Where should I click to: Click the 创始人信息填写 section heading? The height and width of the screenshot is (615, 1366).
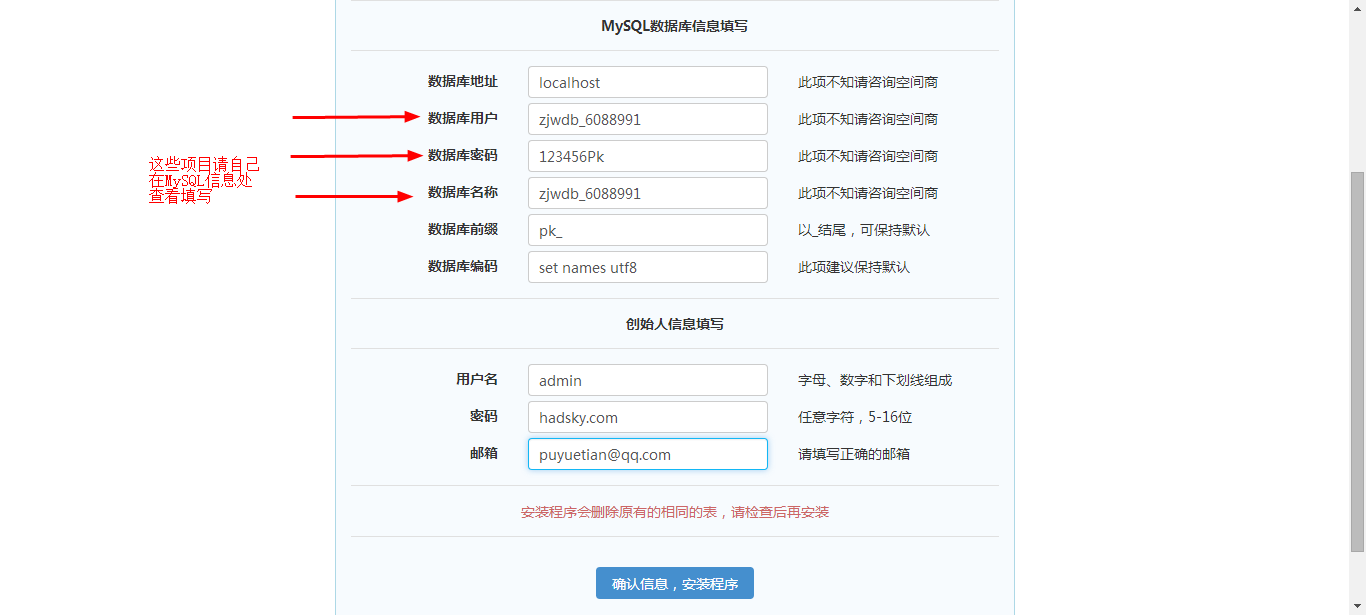tap(674, 324)
